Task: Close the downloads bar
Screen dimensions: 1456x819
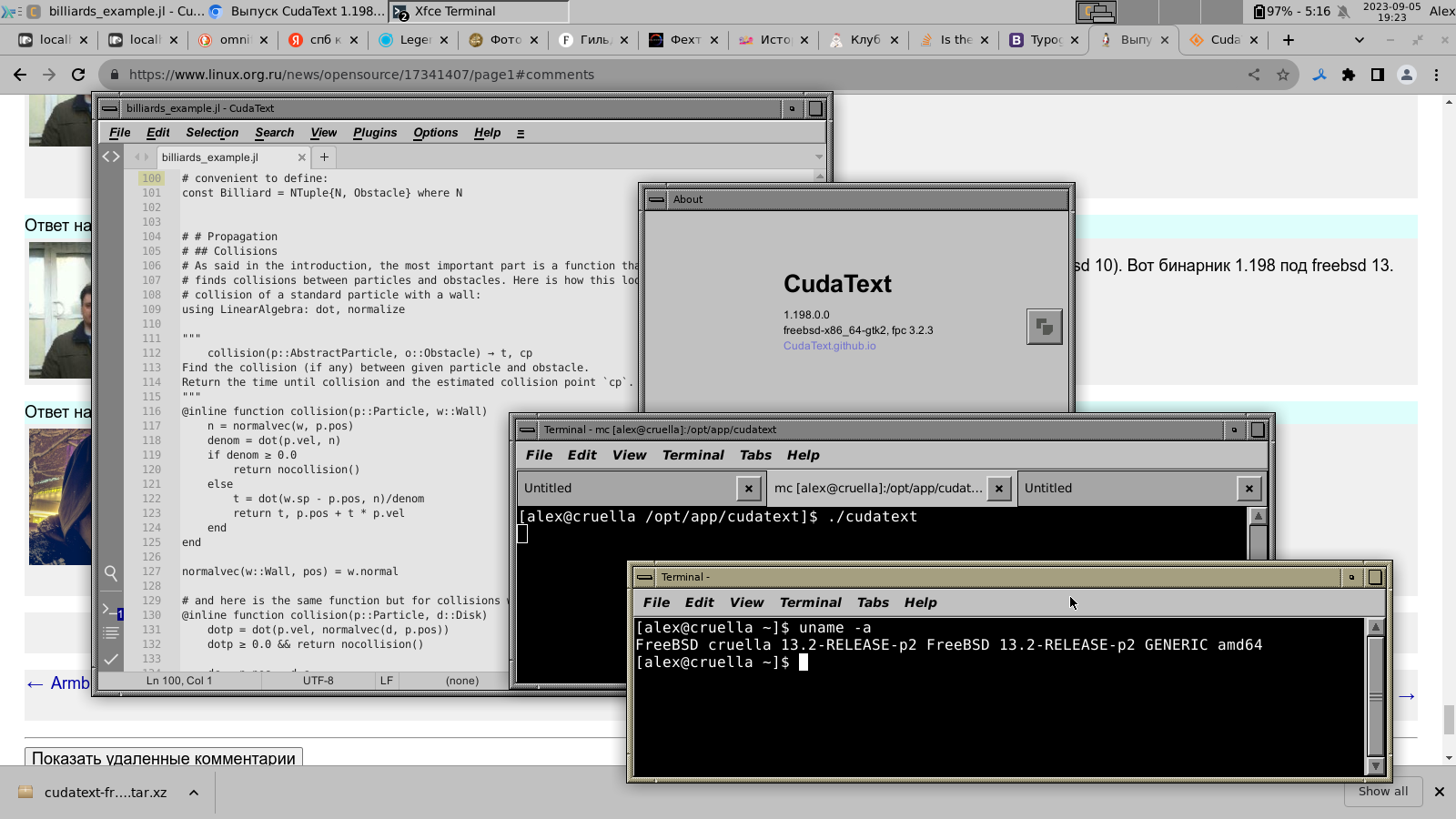Action: click(1440, 792)
